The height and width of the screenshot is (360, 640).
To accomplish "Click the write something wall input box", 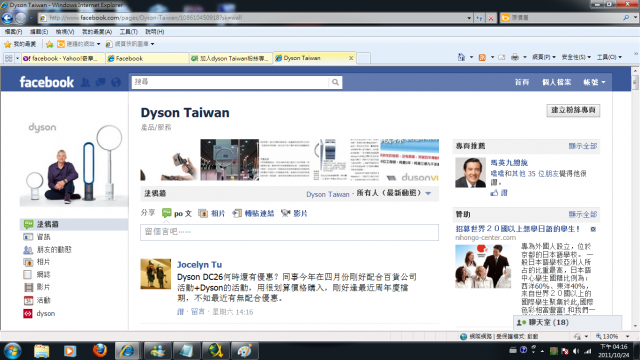I will [289, 232].
